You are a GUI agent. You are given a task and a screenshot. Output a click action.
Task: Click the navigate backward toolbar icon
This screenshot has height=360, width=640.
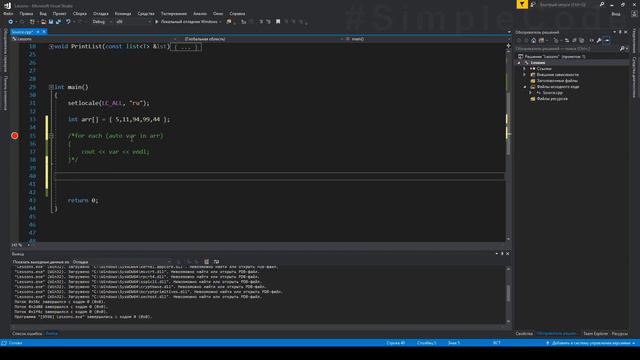11,22
